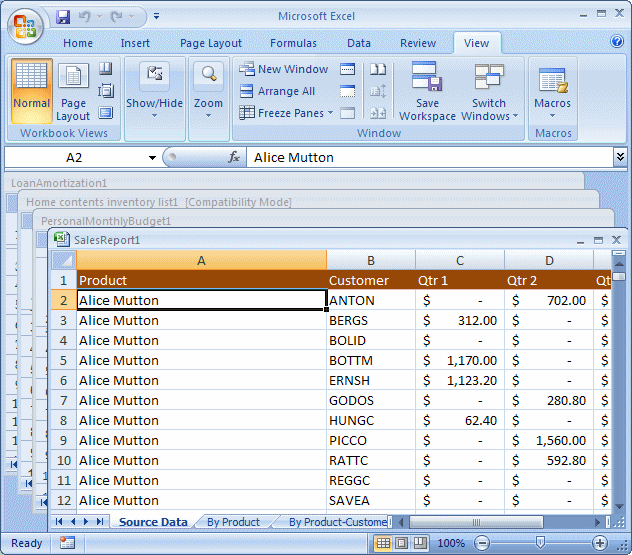
Task: Open the Formulas ribbon tab
Action: (293, 43)
